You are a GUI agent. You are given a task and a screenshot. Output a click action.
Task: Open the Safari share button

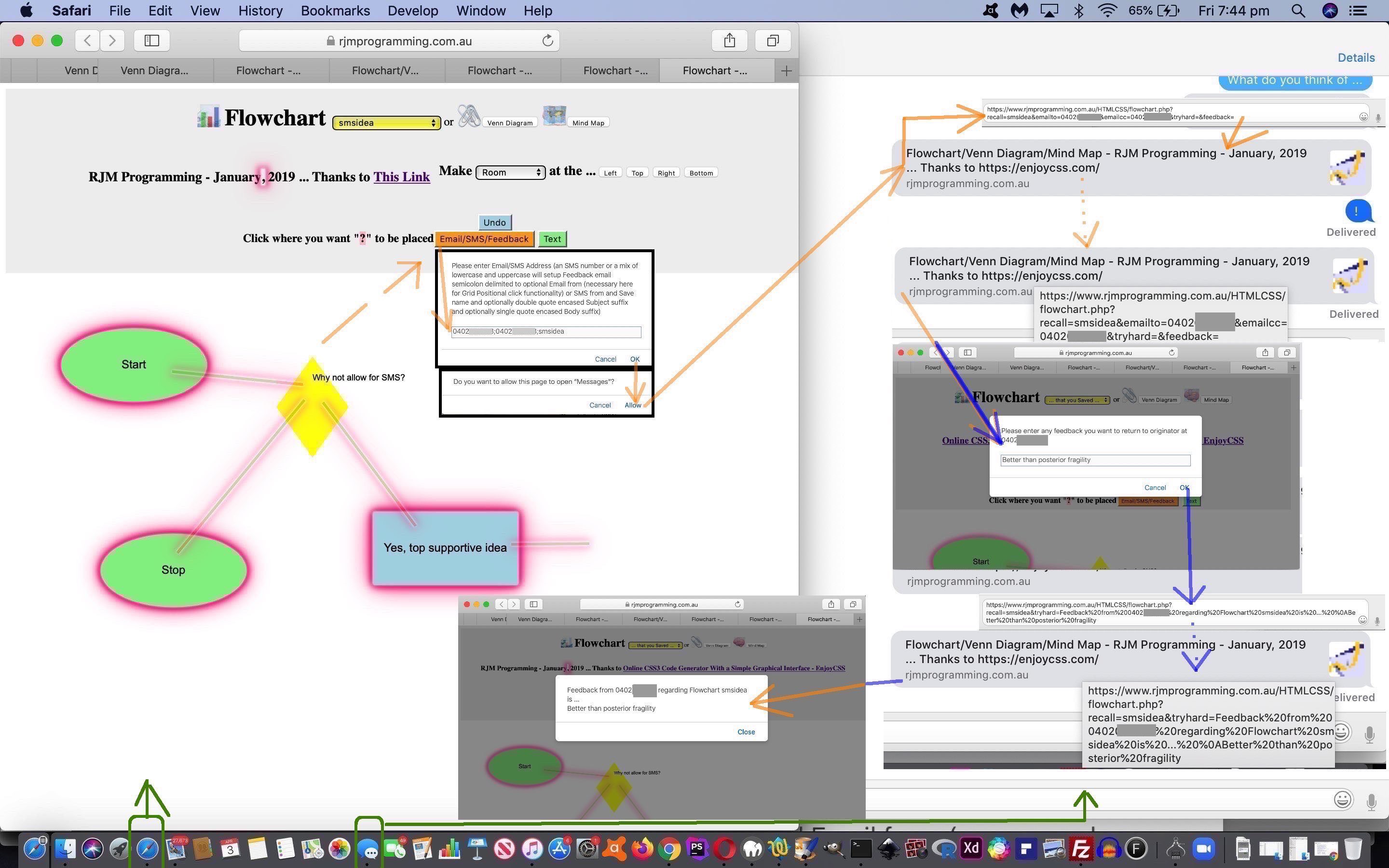pos(729,40)
